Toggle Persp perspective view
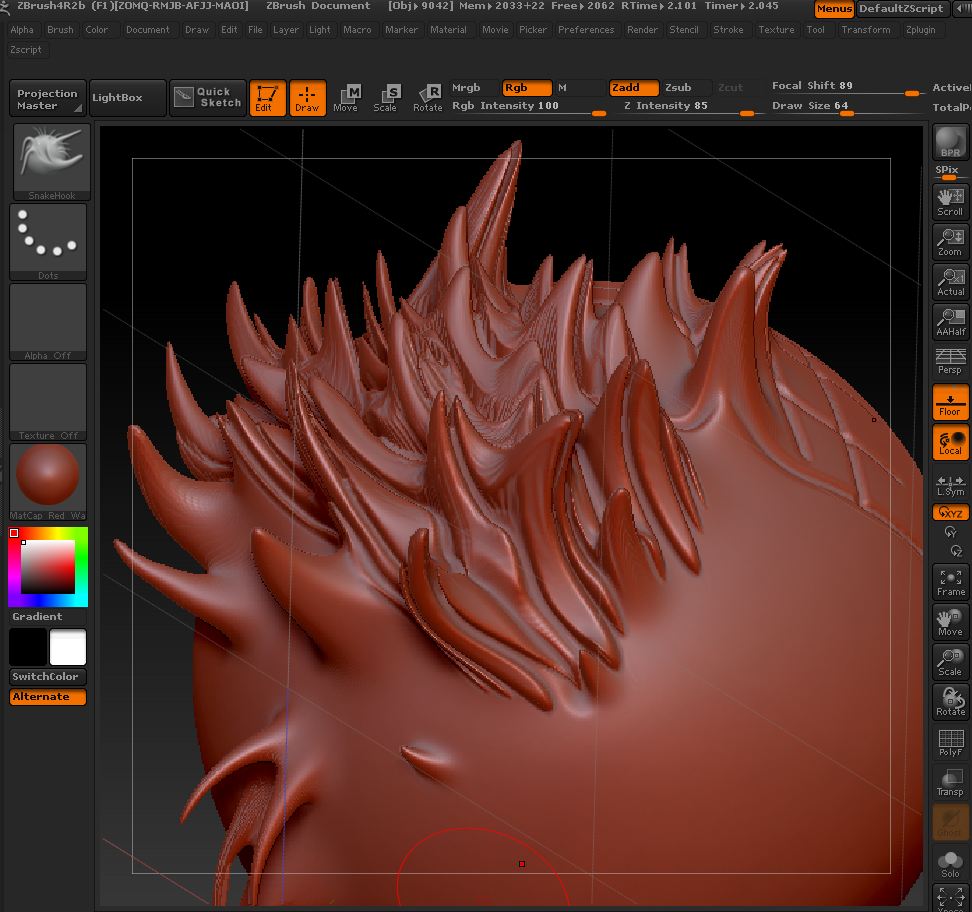This screenshot has height=912, width=972. click(950, 361)
